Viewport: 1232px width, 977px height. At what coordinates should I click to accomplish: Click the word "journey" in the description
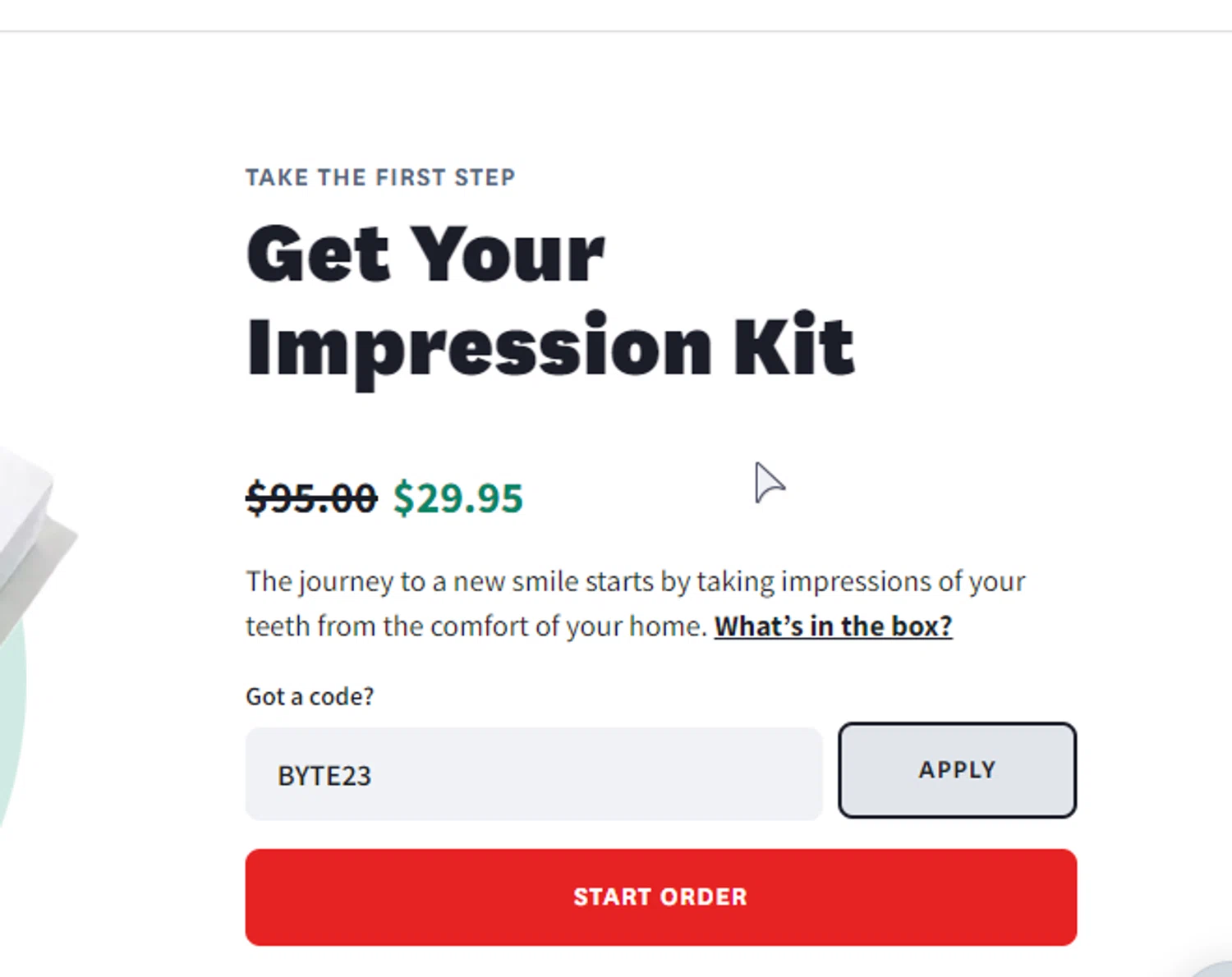pyautogui.click(x=346, y=581)
